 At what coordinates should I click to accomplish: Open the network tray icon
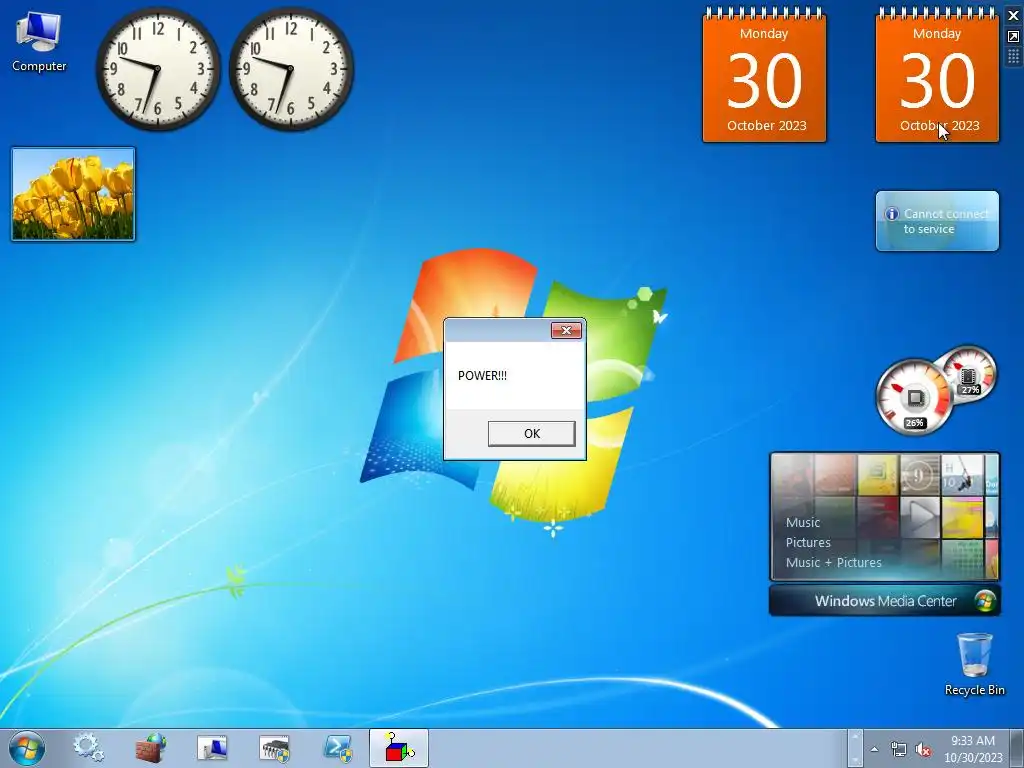pos(899,749)
